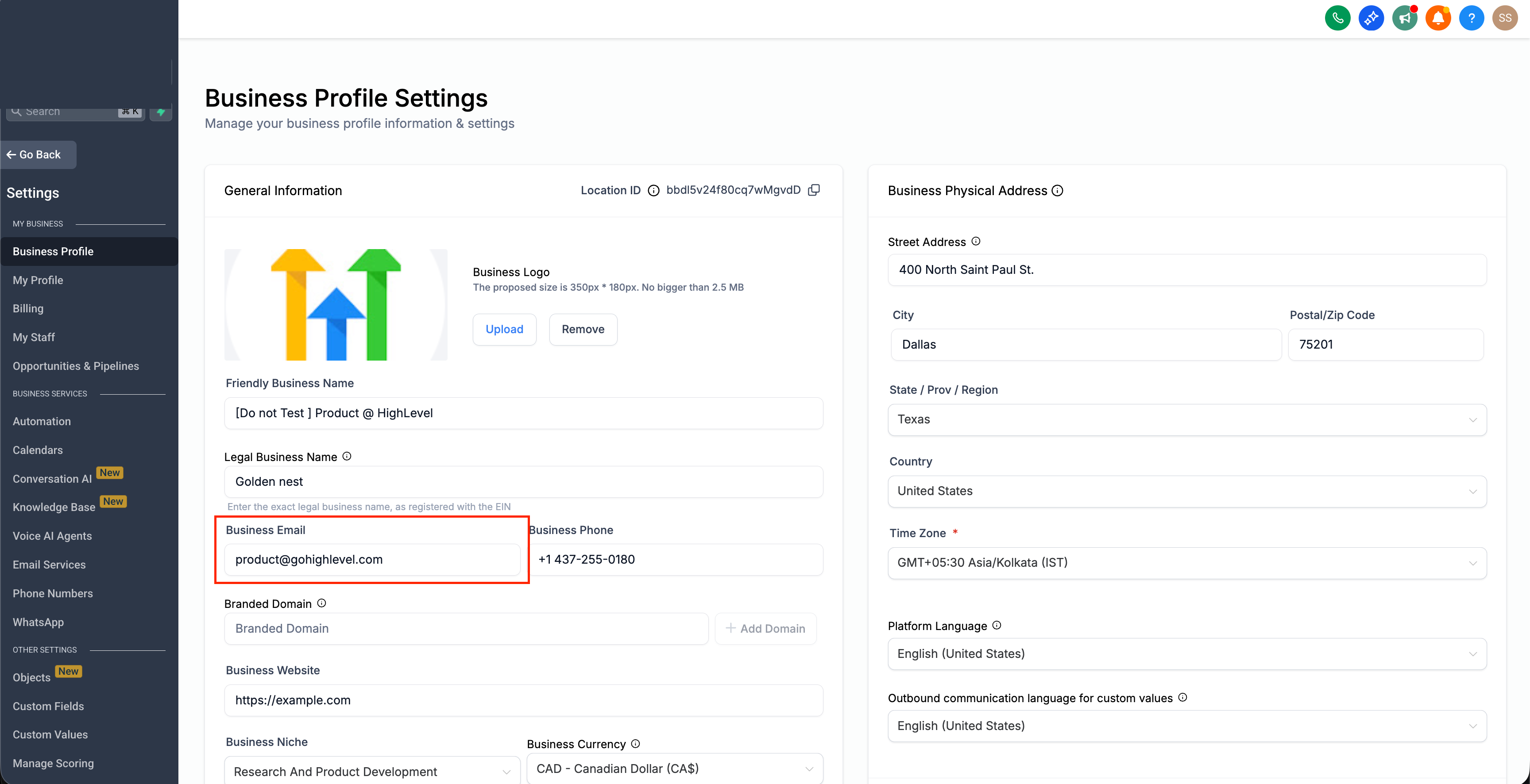Screen dimensions: 1530x784
Task: Click the Platform Language info icon
Action: pos(997,625)
